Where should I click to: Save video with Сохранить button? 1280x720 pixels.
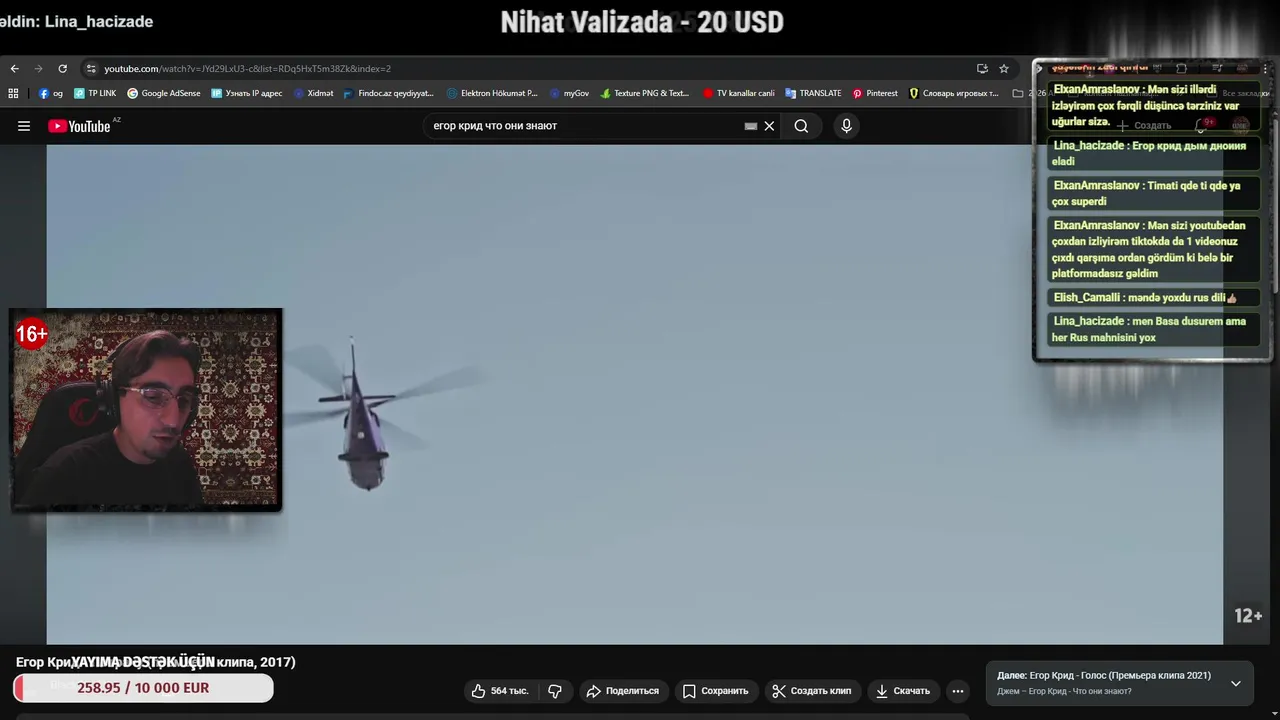[715, 691]
